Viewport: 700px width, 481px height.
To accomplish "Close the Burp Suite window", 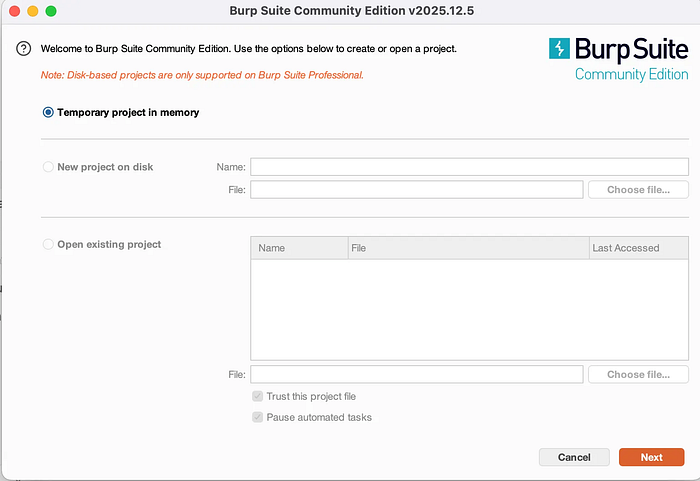I will (x=15, y=11).
